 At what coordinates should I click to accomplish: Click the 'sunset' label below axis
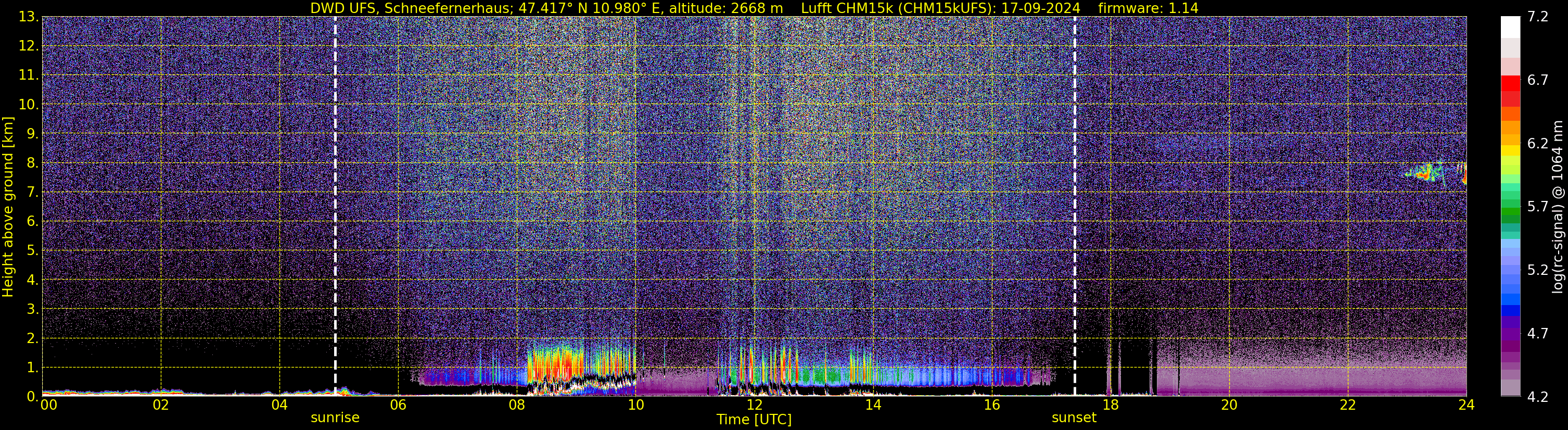[1074, 418]
